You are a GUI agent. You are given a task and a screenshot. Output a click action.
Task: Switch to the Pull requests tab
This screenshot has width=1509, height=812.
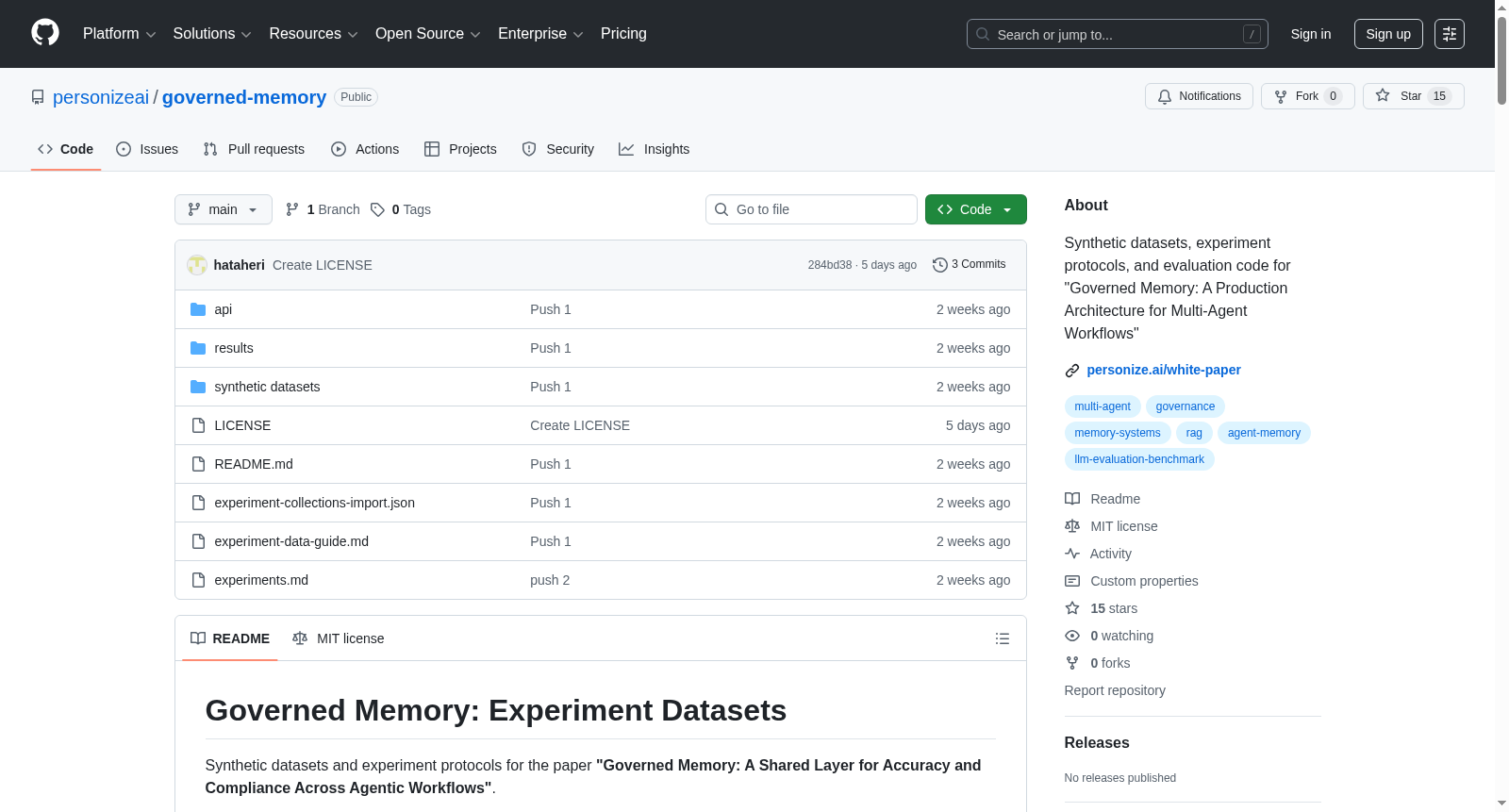(x=254, y=149)
